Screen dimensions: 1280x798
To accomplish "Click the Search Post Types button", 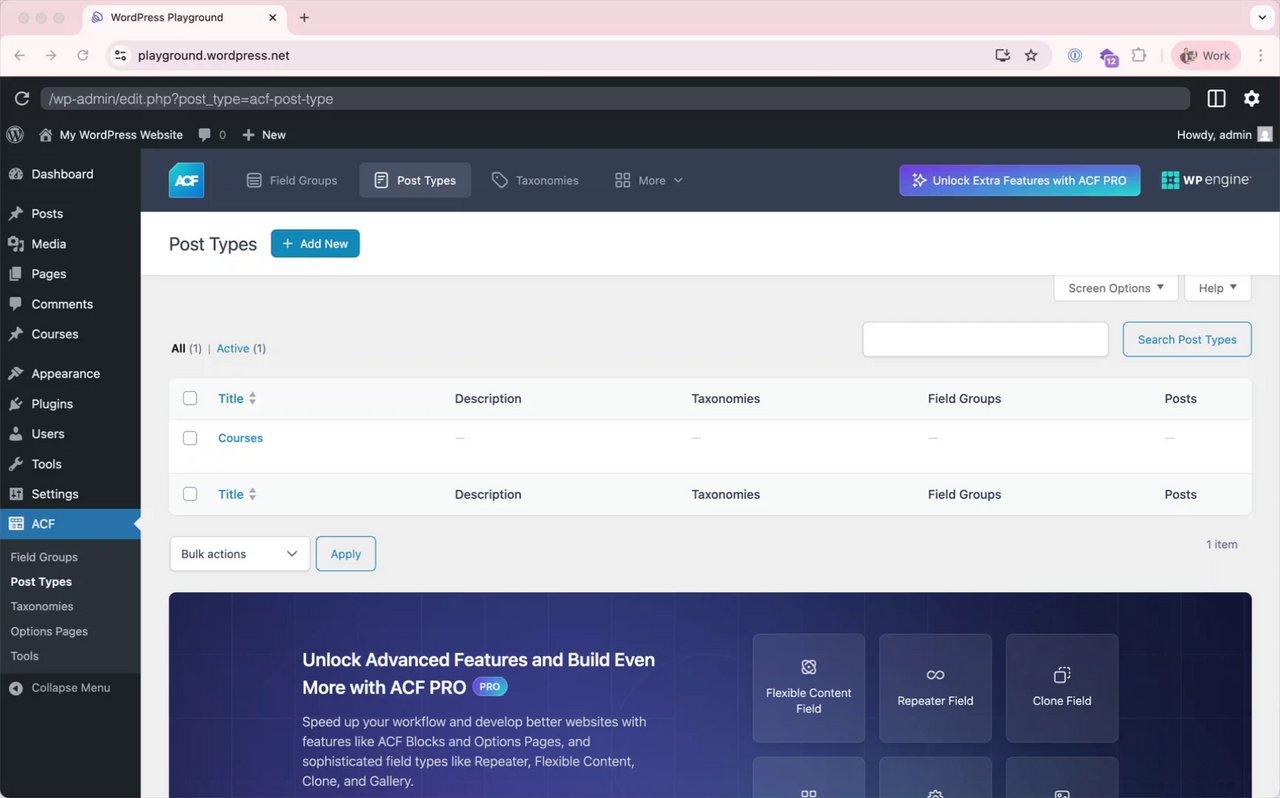I will pyautogui.click(x=1187, y=339).
